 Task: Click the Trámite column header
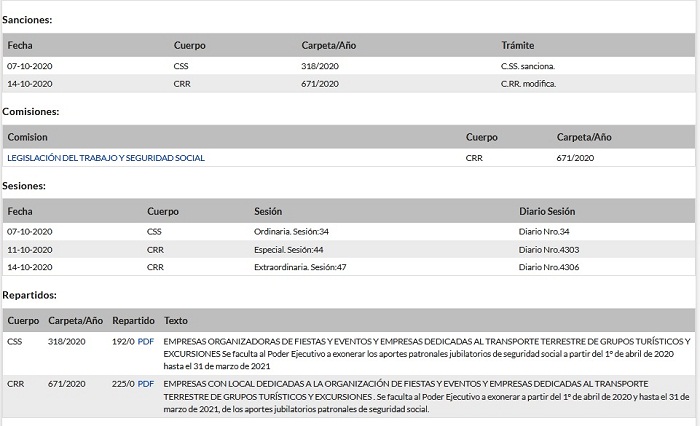[x=517, y=45]
